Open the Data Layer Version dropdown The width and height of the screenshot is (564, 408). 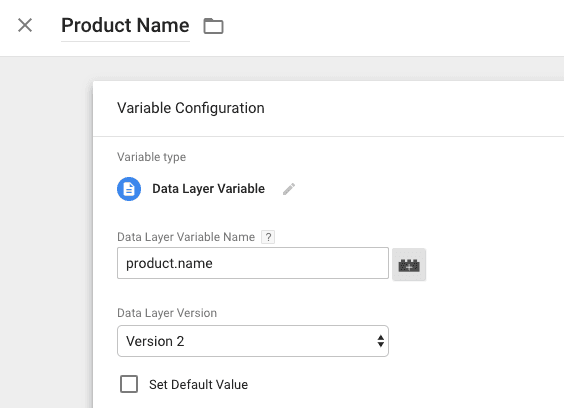pos(253,341)
